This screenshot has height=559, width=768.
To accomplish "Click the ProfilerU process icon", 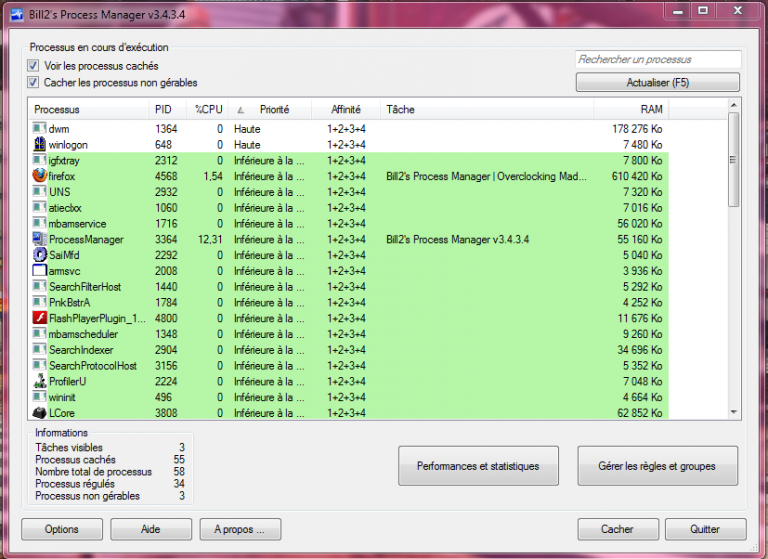I will point(39,381).
